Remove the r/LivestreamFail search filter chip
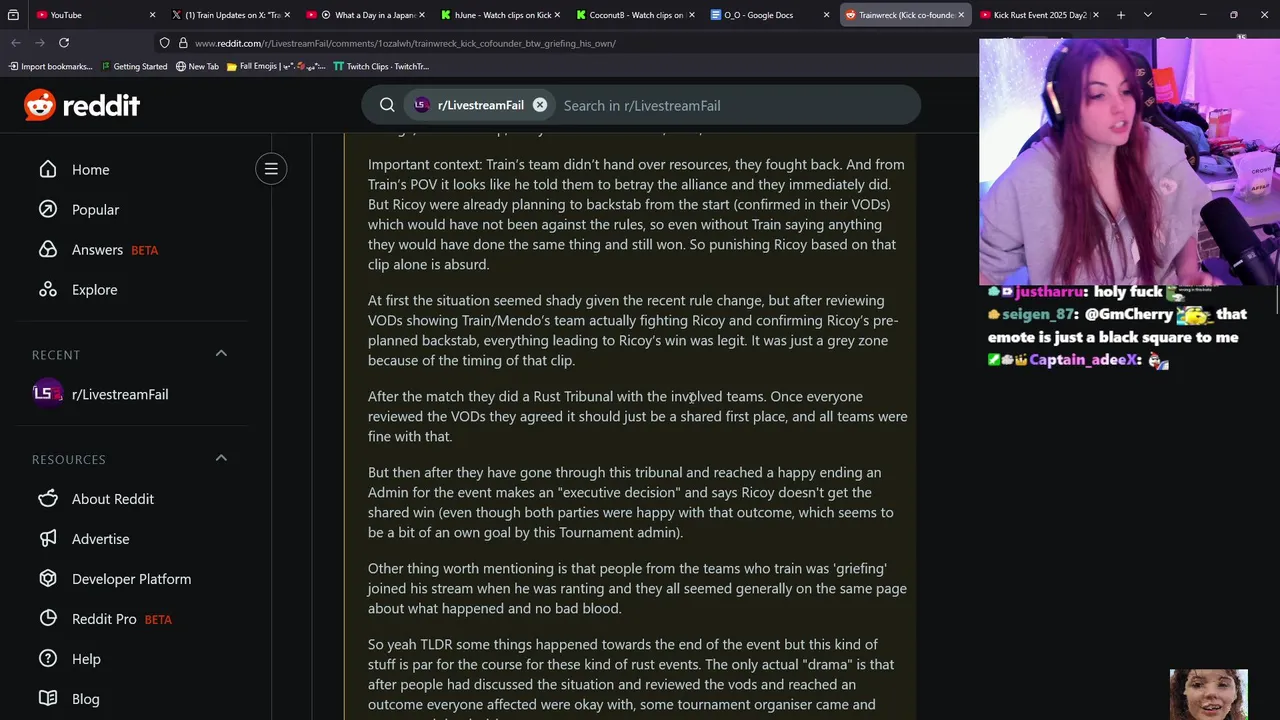 coord(540,105)
